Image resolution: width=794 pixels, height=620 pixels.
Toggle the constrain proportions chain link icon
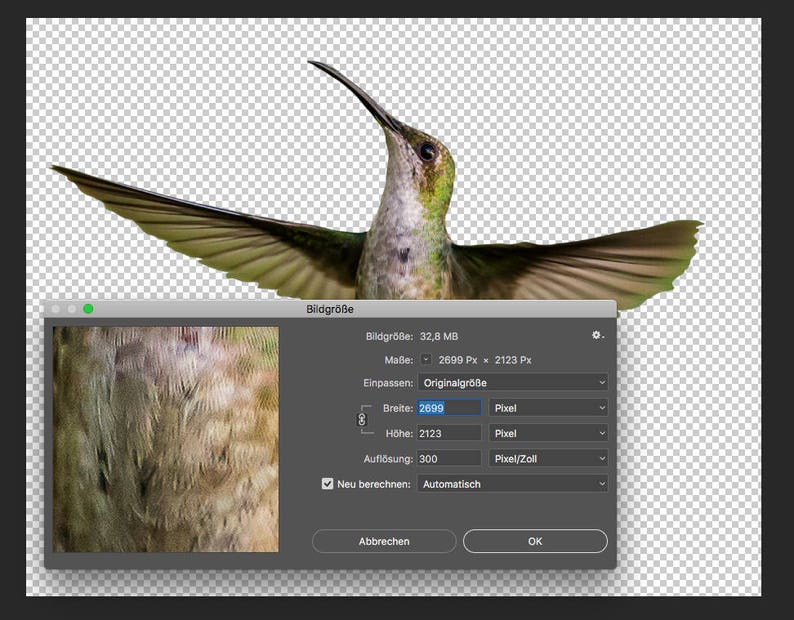tap(362, 420)
